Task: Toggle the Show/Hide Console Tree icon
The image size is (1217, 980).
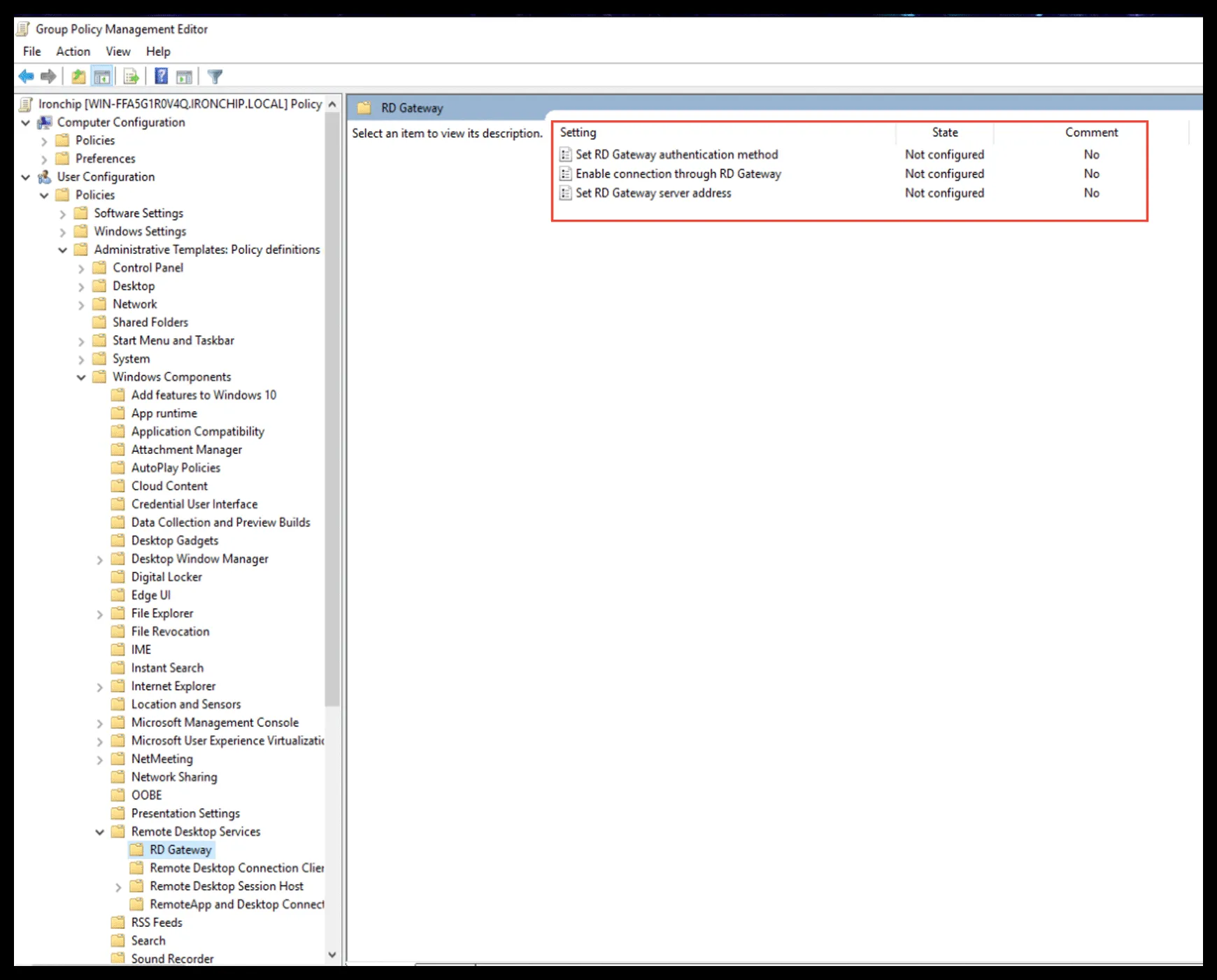Action: coord(102,76)
